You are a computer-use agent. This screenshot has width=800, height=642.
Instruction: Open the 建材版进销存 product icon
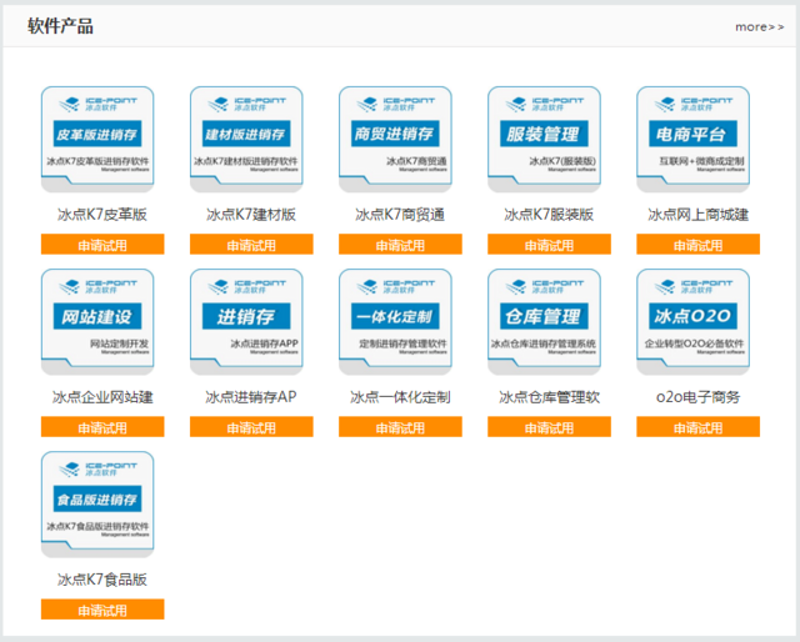click(246, 139)
